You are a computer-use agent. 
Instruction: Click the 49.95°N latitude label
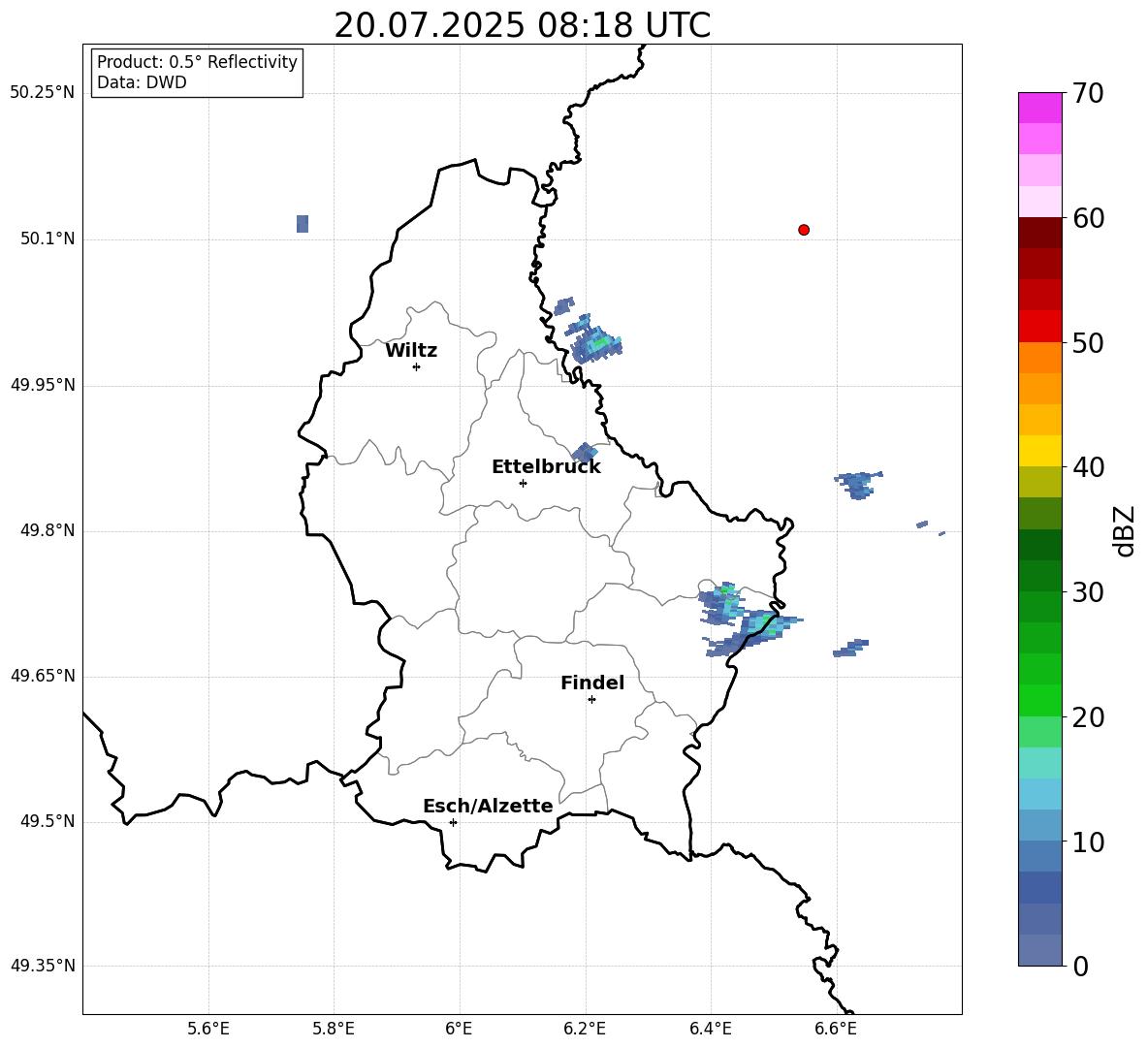[43, 385]
